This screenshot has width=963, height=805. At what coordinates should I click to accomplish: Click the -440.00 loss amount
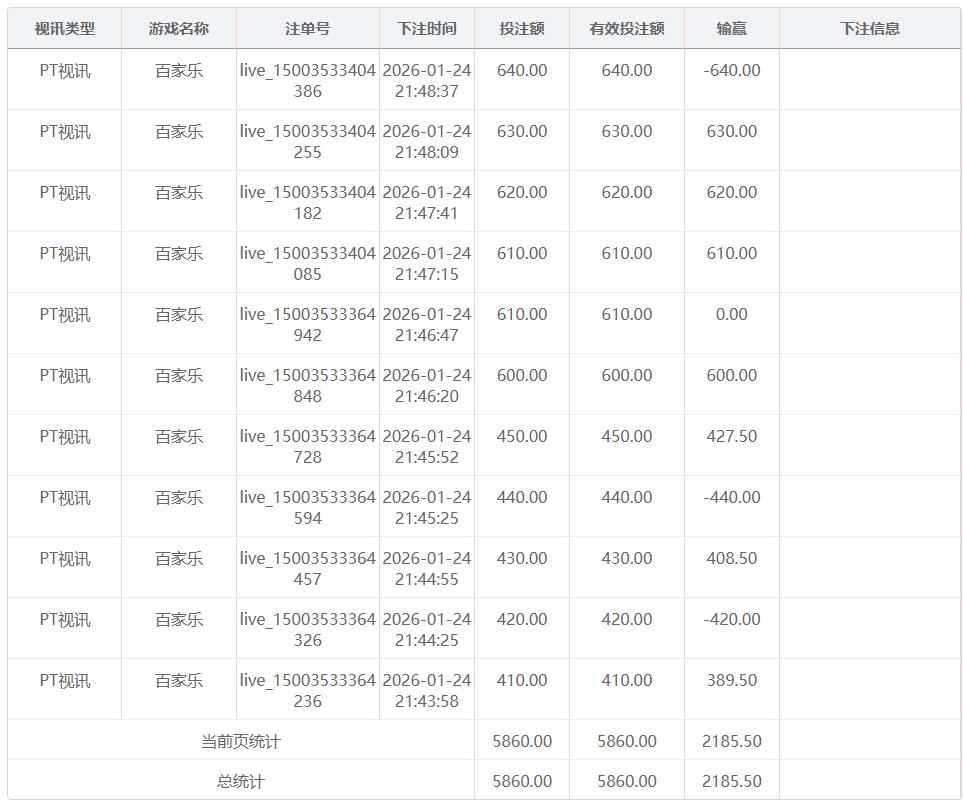(731, 497)
